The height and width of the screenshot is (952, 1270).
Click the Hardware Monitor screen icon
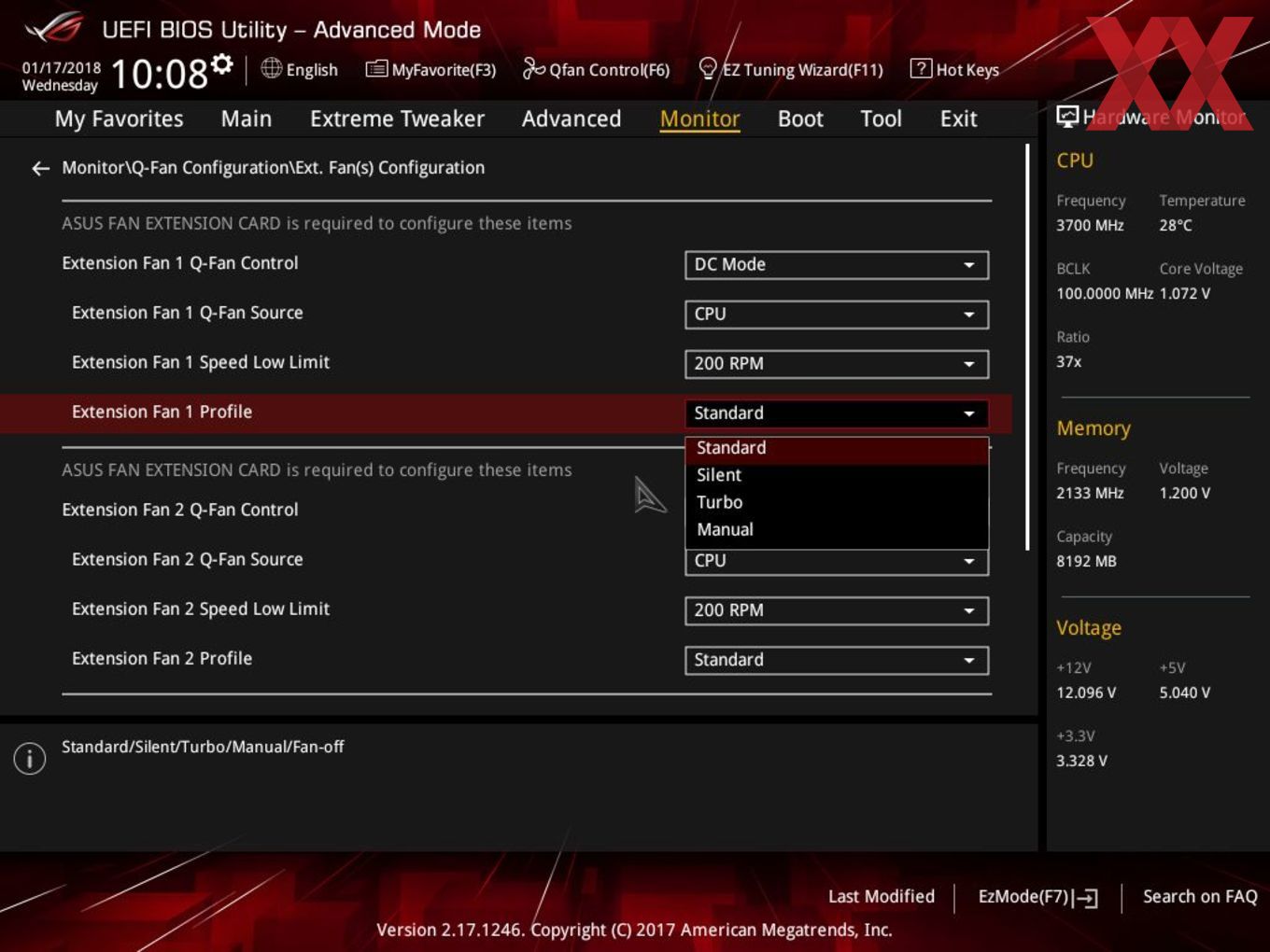tap(1067, 116)
